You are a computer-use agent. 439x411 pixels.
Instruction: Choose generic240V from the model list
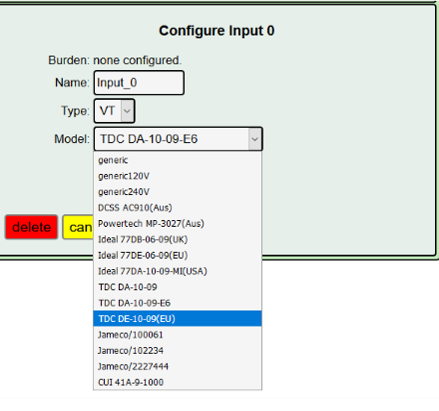coord(177,192)
